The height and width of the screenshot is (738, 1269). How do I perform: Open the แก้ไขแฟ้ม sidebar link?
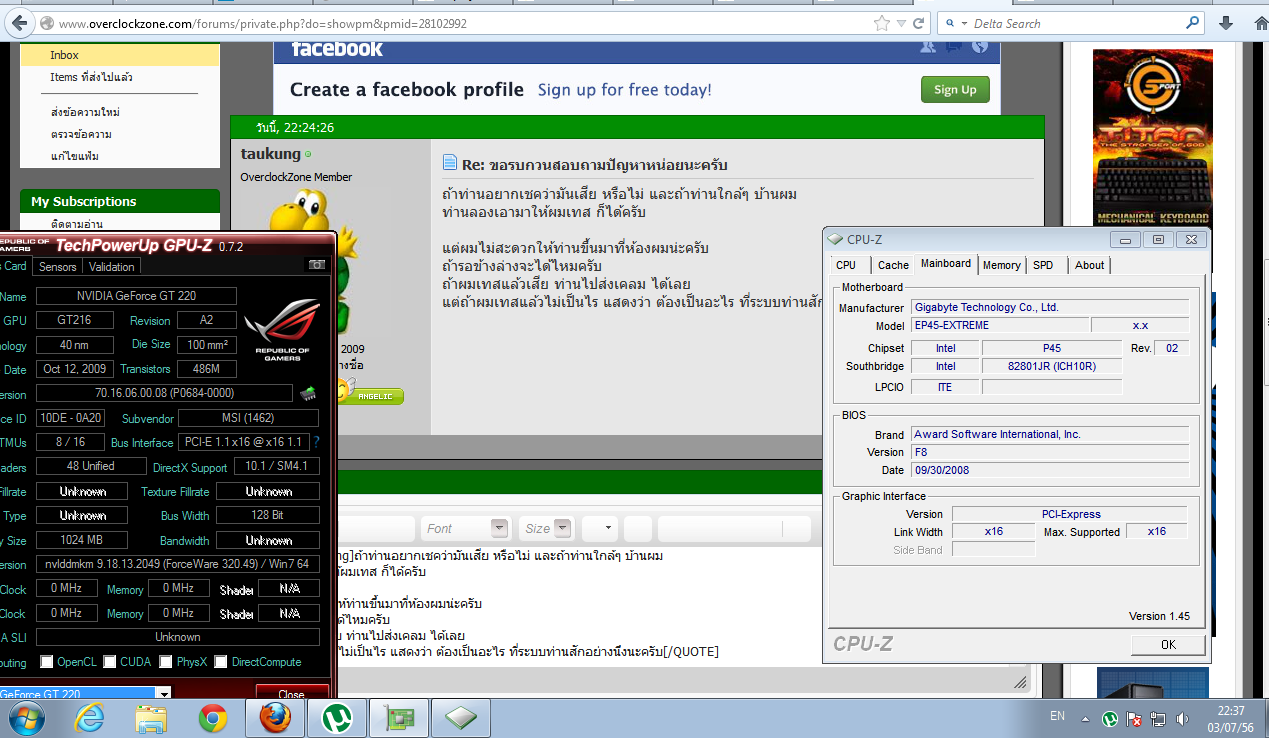click(75, 156)
